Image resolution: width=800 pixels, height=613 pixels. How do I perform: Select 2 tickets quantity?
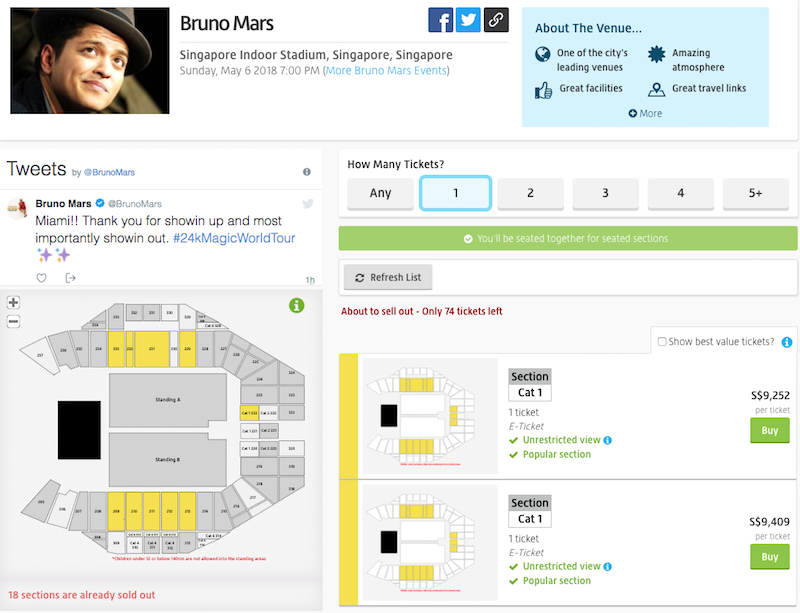[530, 193]
